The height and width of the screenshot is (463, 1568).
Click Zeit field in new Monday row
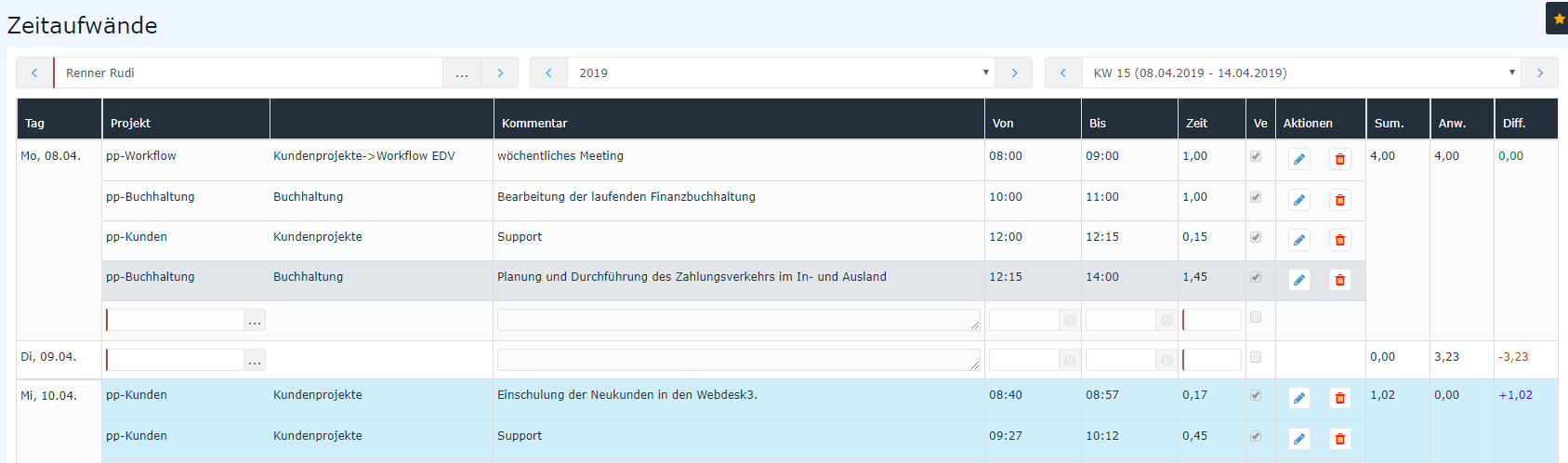coord(1212,320)
